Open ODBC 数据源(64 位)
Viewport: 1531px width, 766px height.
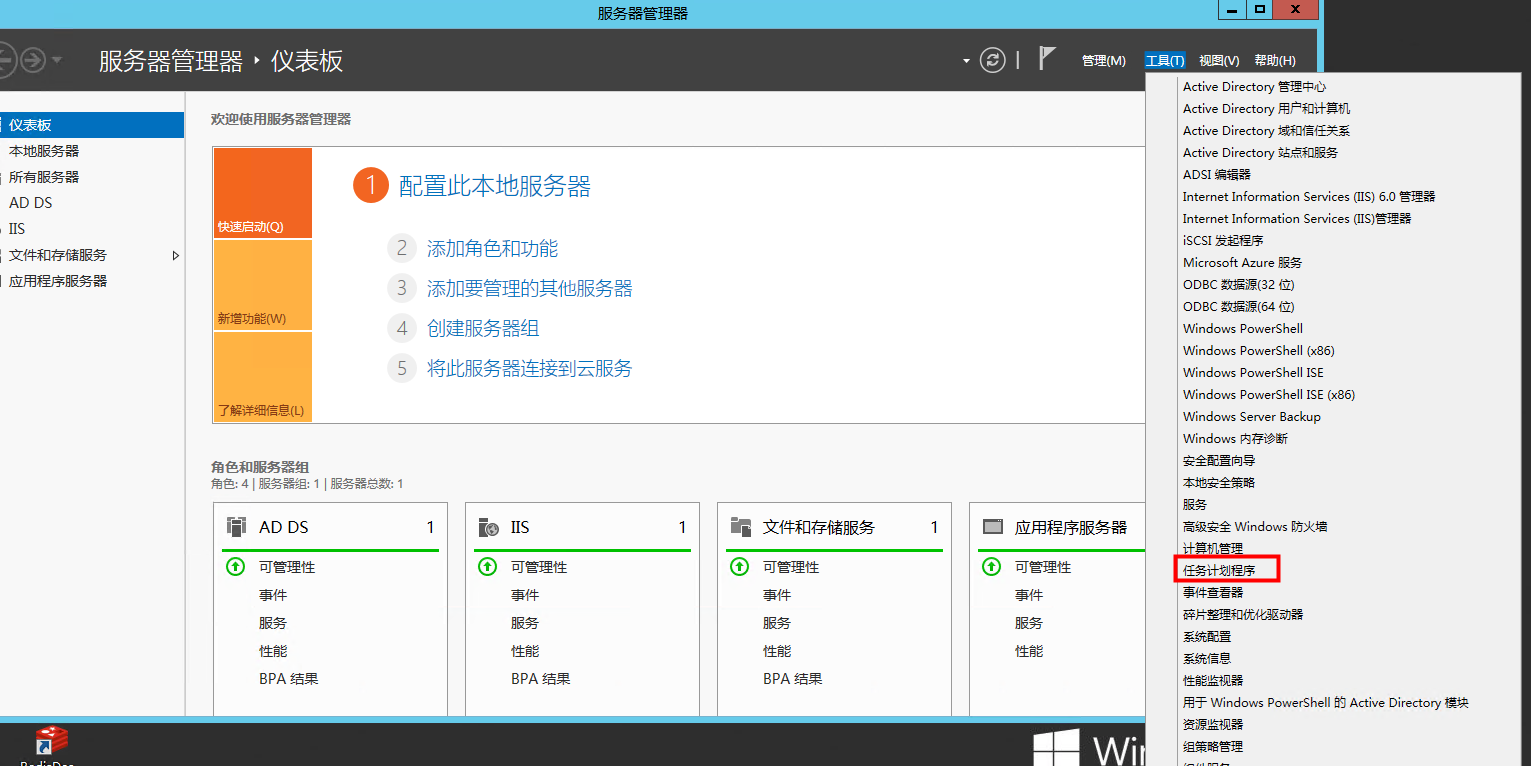[1238, 307]
